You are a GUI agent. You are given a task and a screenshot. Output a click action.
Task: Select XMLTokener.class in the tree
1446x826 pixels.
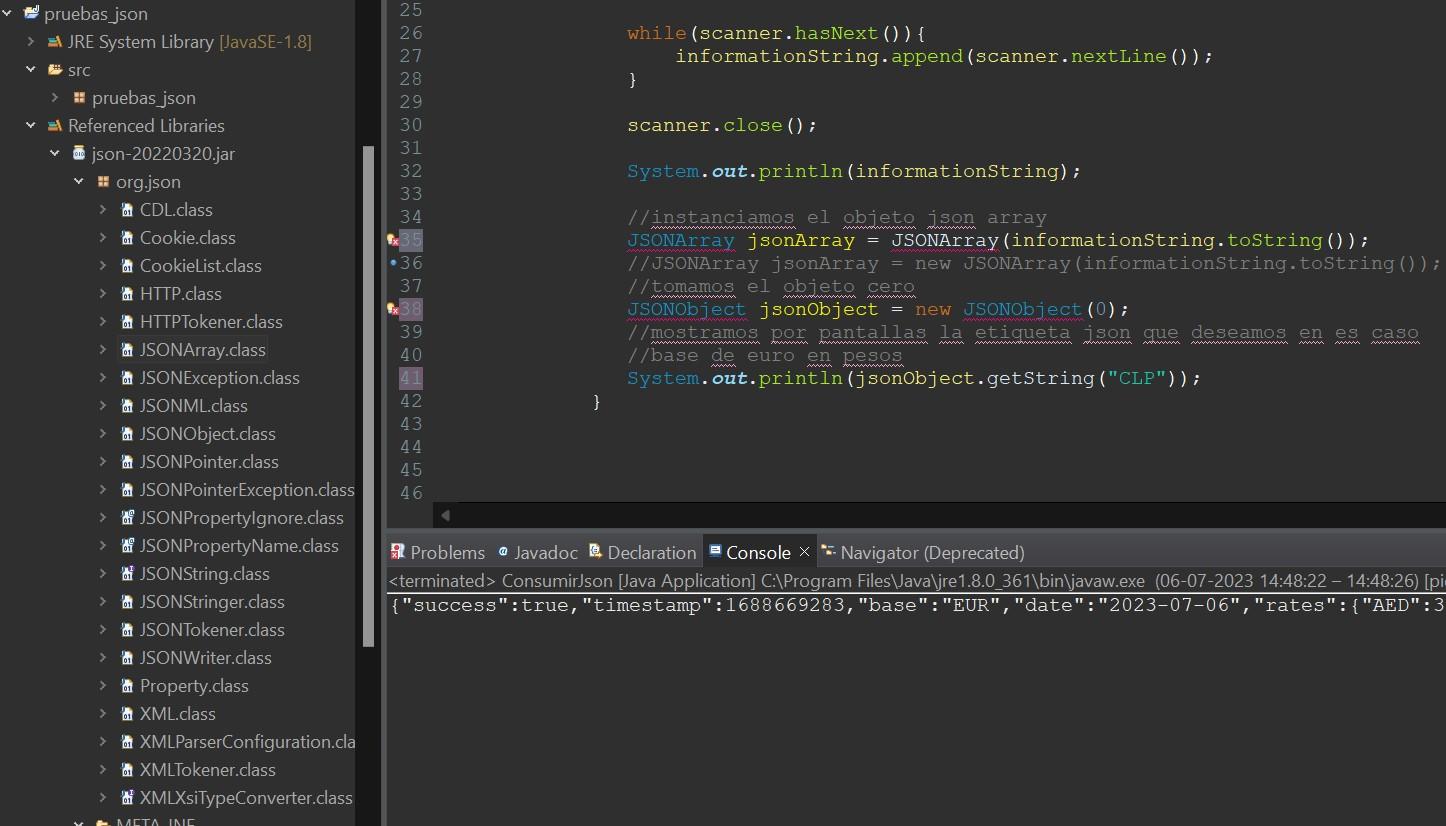[x=207, y=770]
